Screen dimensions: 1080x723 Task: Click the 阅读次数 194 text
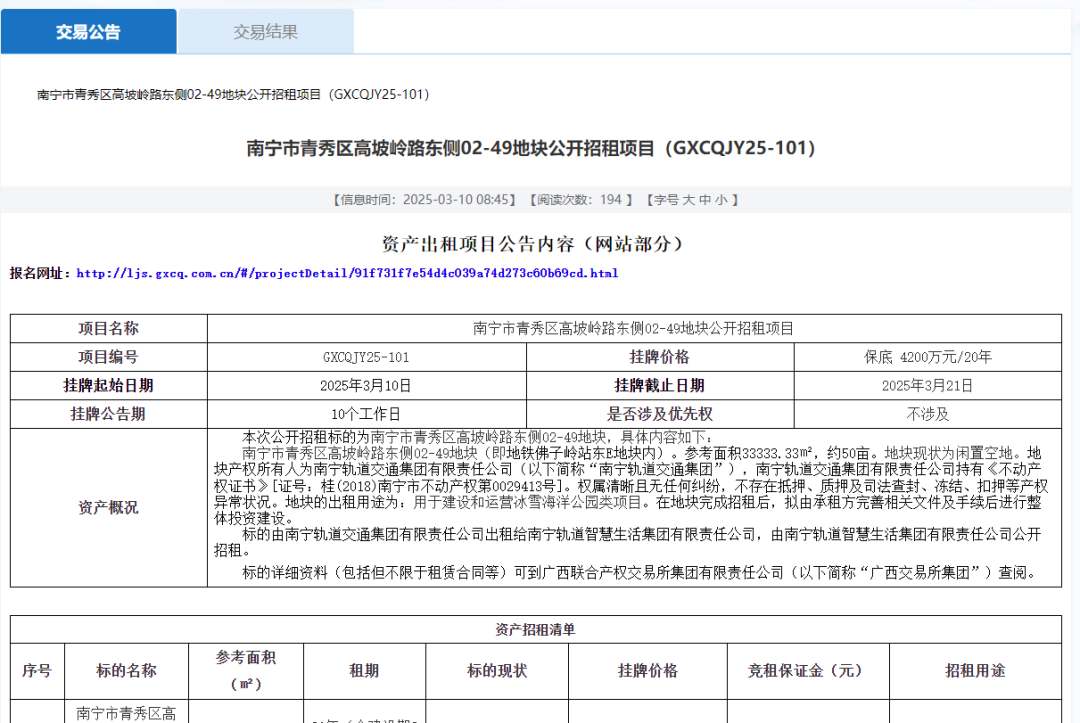[x=580, y=200]
